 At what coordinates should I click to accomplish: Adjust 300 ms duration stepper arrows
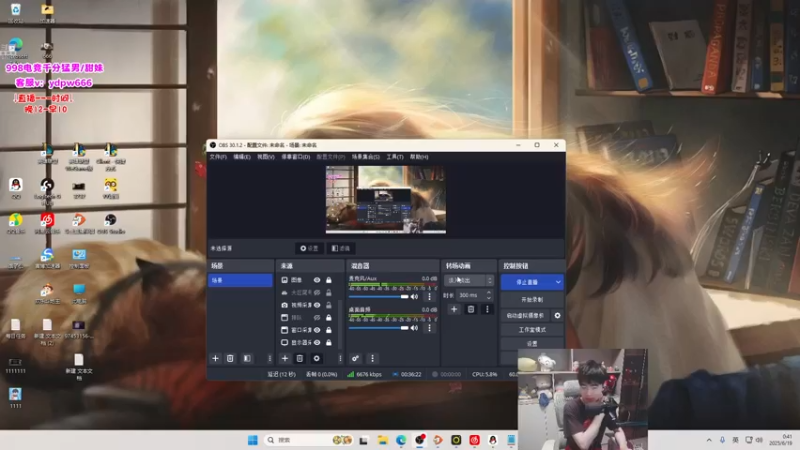[489, 295]
